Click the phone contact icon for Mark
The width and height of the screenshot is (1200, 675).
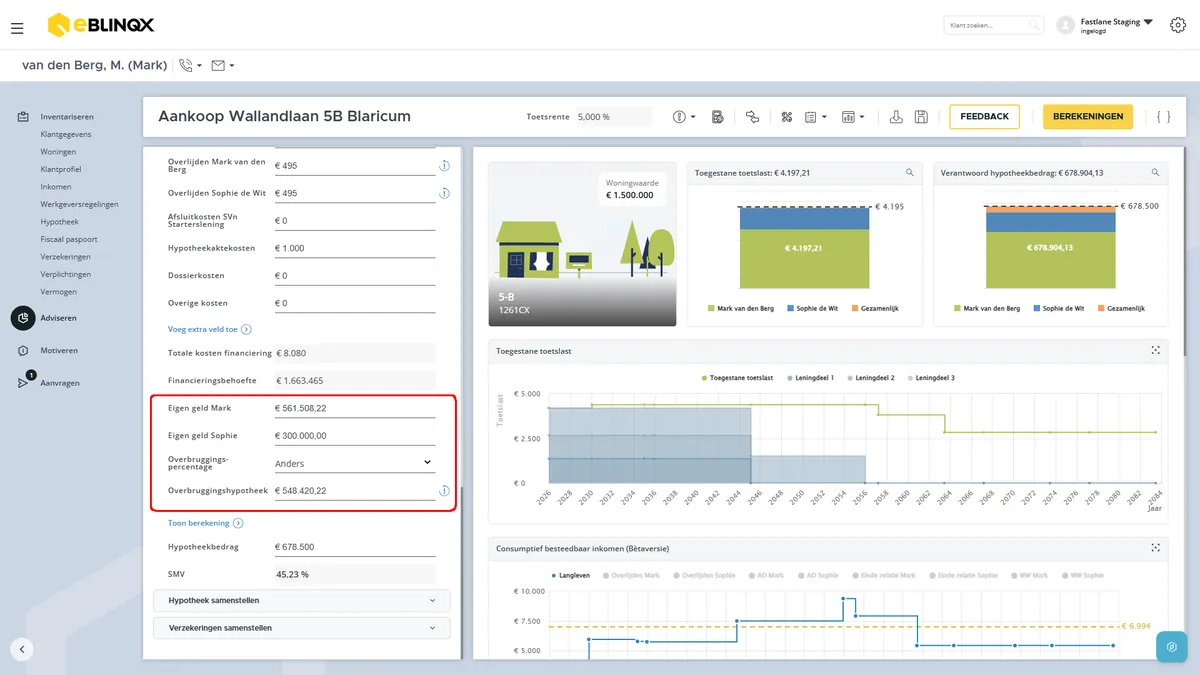pyautogui.click(x=186, y=66)
